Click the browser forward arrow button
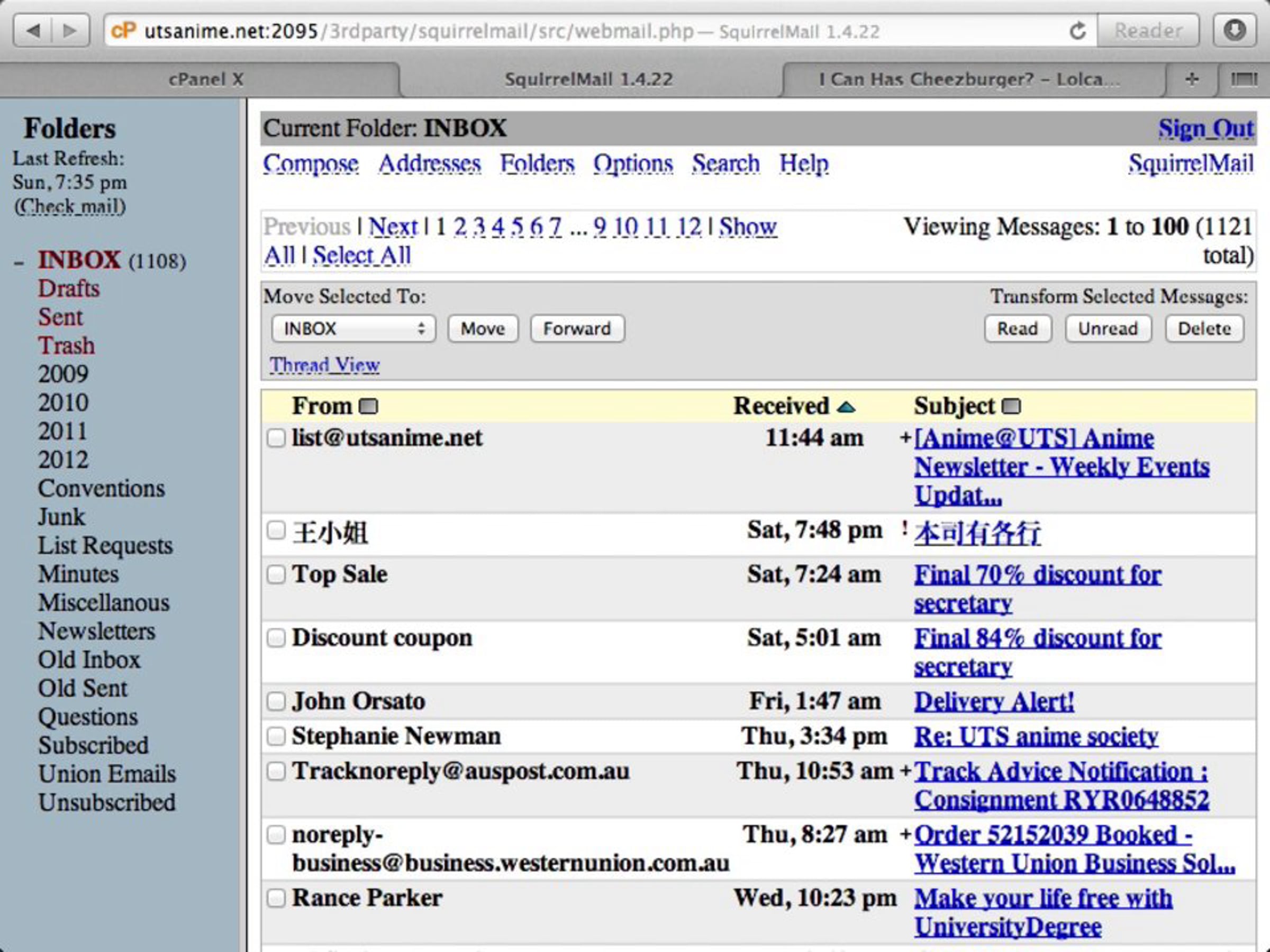The height and width of the screenshot is (952, 1270). tap(69, 30)
